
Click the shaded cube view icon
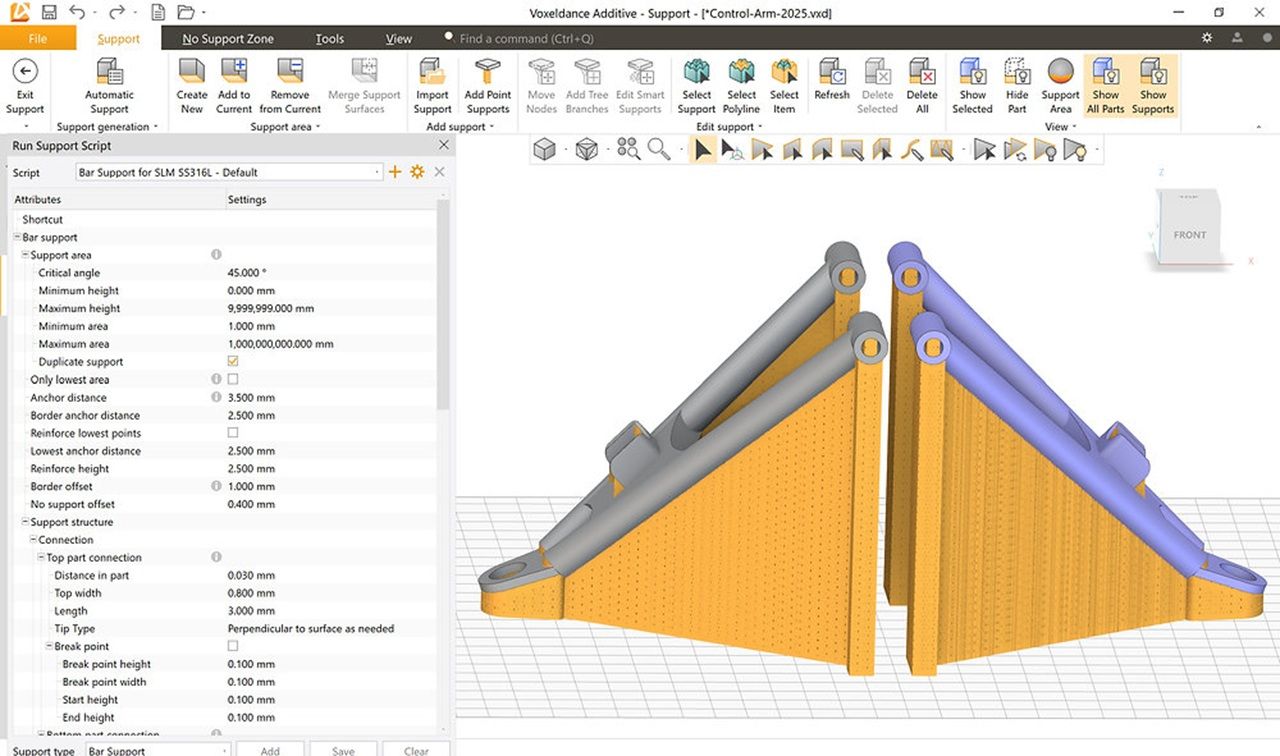[x=544, y=150]
